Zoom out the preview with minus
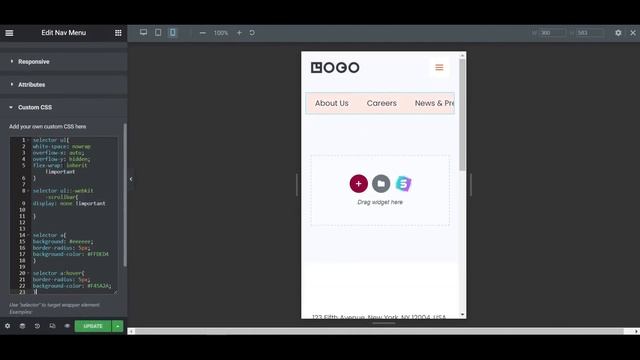The image size is (640, 360). coord(202,33)
